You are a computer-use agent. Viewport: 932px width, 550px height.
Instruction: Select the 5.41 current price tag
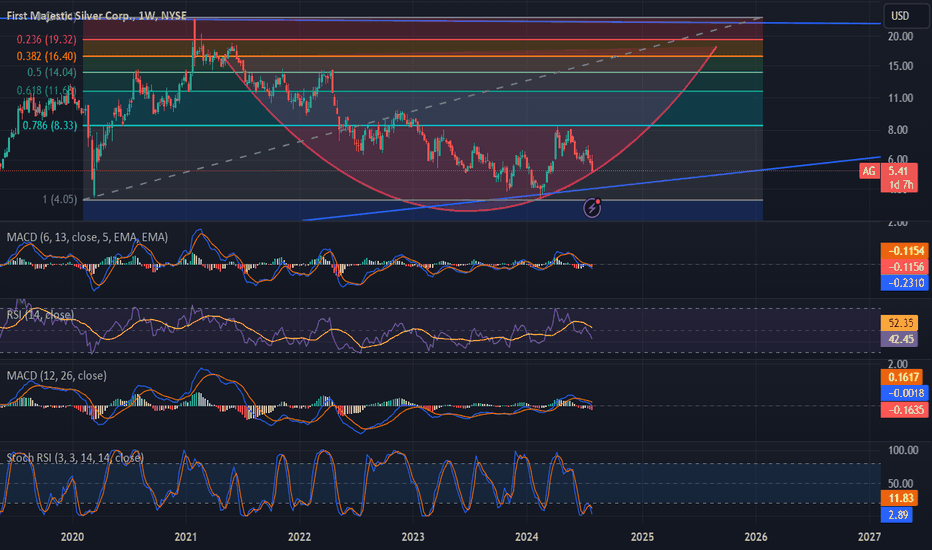click(x=898, y=171)
